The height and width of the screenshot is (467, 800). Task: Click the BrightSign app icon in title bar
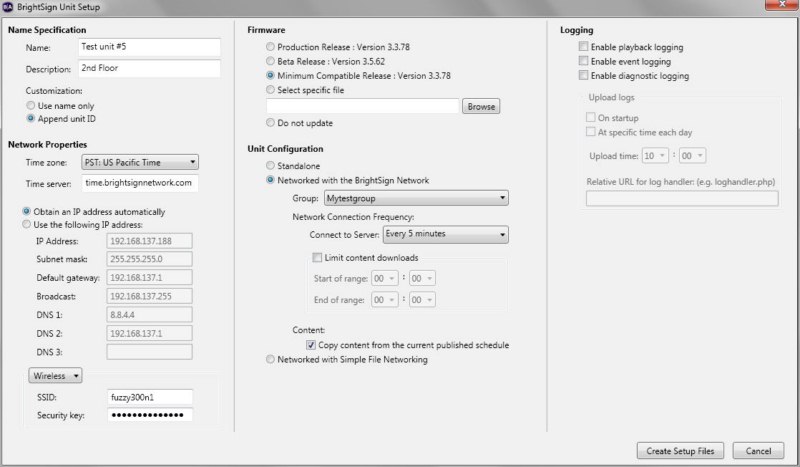tap(8, 7)
